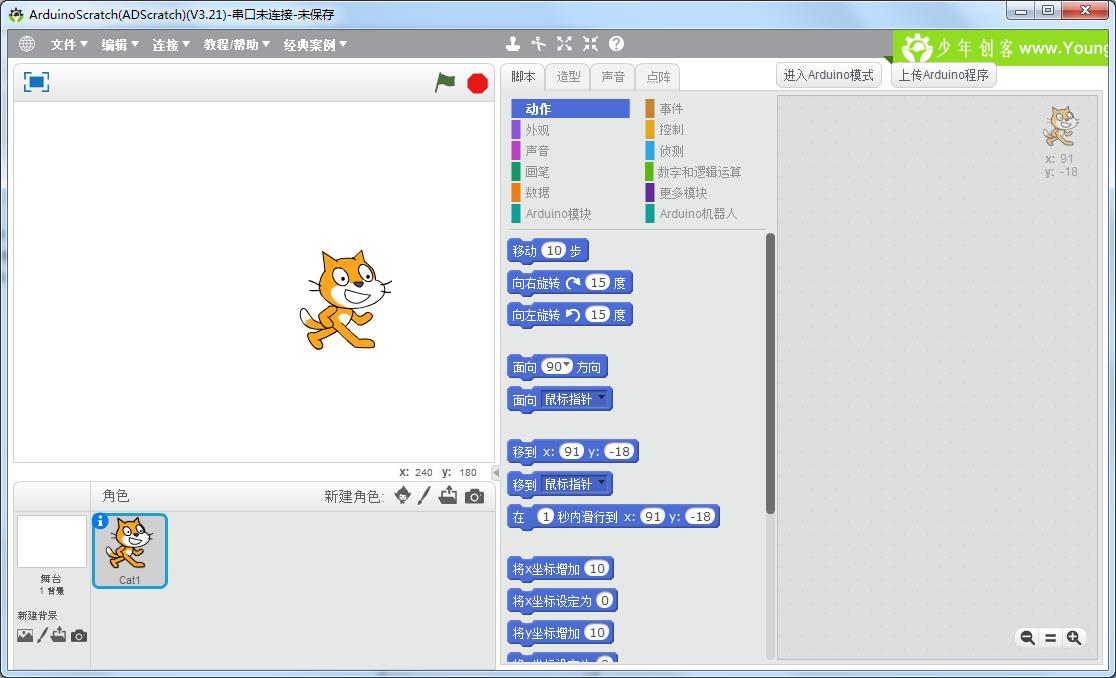Open the 教程/帮助 menu
This screenshot has width=1116, height=678.
click(x=237, y=45)
